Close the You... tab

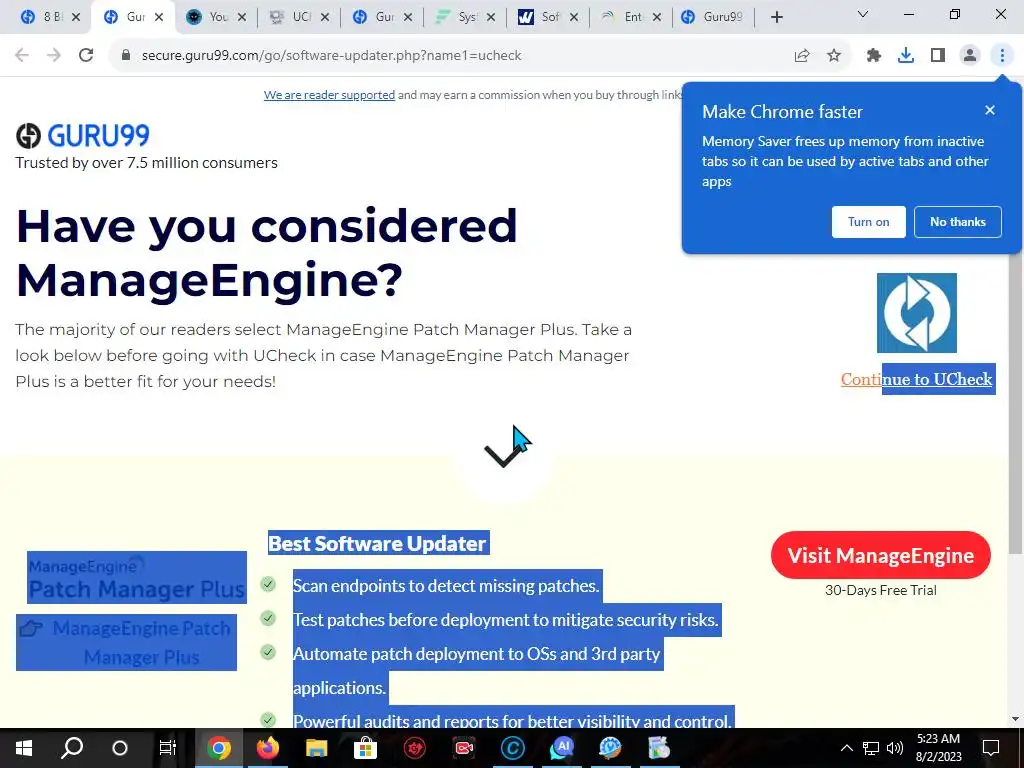click(x=242, y=18)
